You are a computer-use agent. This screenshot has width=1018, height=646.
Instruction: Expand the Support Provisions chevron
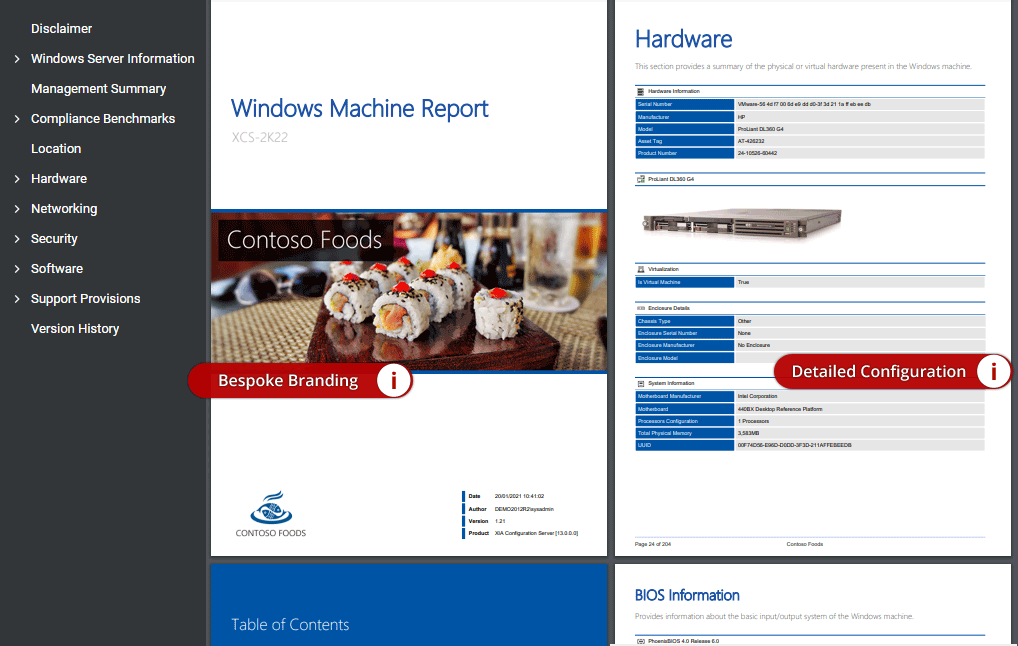click(x=17, y=299)
